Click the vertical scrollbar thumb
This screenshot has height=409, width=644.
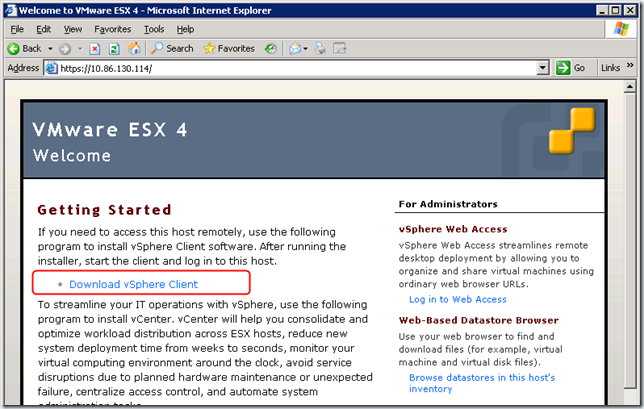coord(630,241)
